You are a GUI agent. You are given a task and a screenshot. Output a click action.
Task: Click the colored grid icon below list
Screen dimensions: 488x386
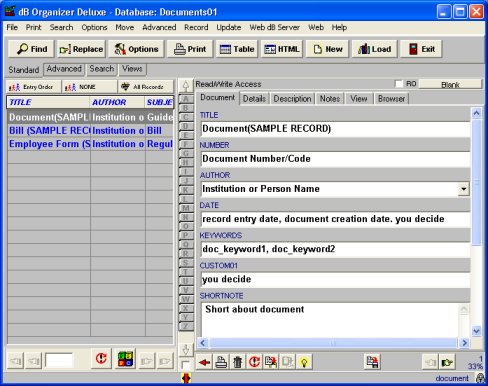click(125, 359)
